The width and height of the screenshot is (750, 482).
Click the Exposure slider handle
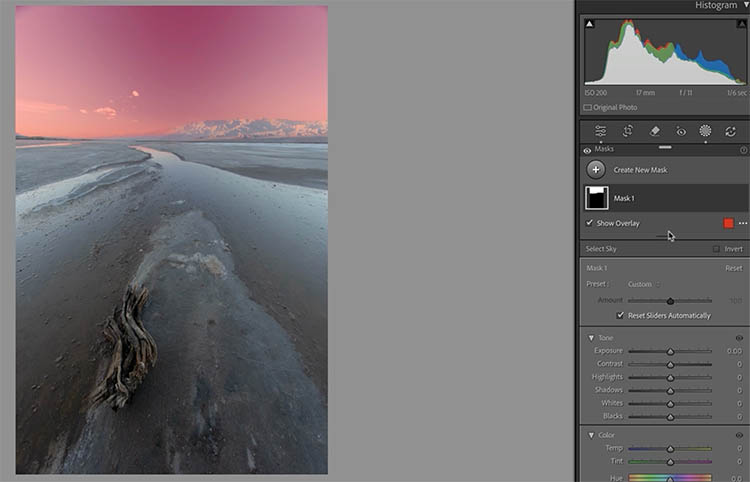(670, 351)
